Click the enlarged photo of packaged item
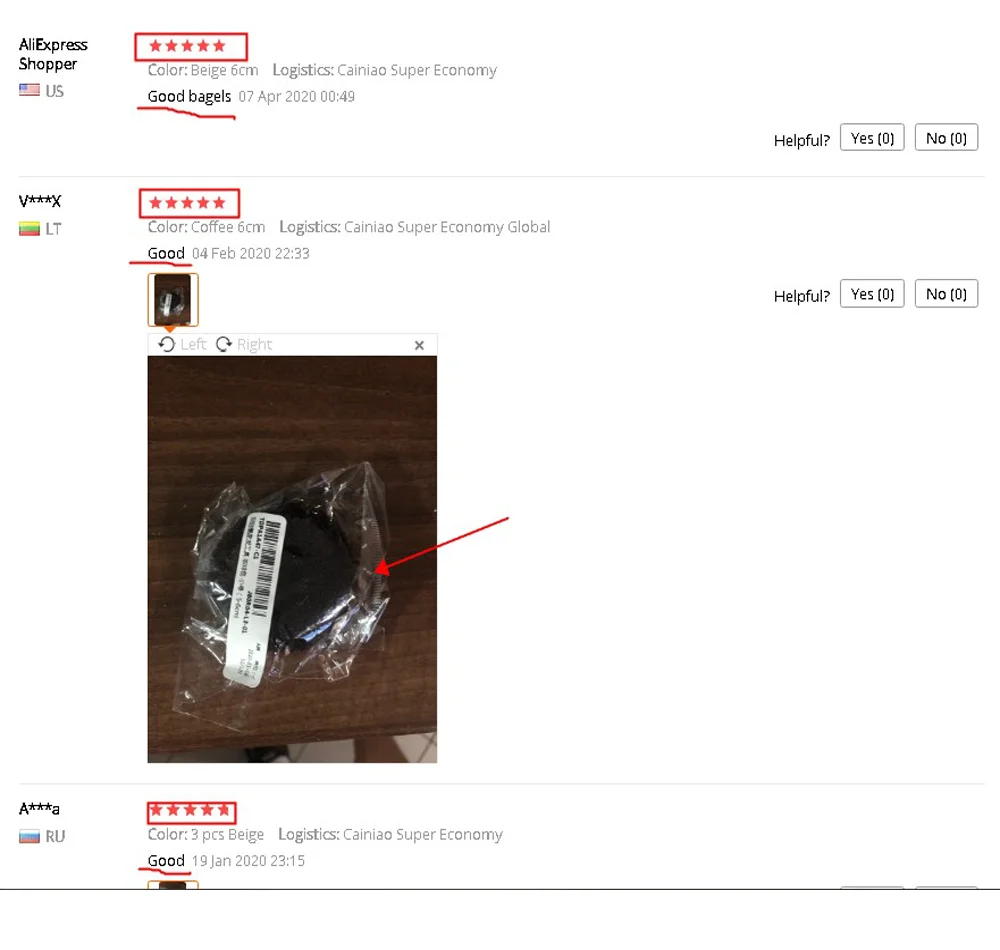 tap(292, 559)
